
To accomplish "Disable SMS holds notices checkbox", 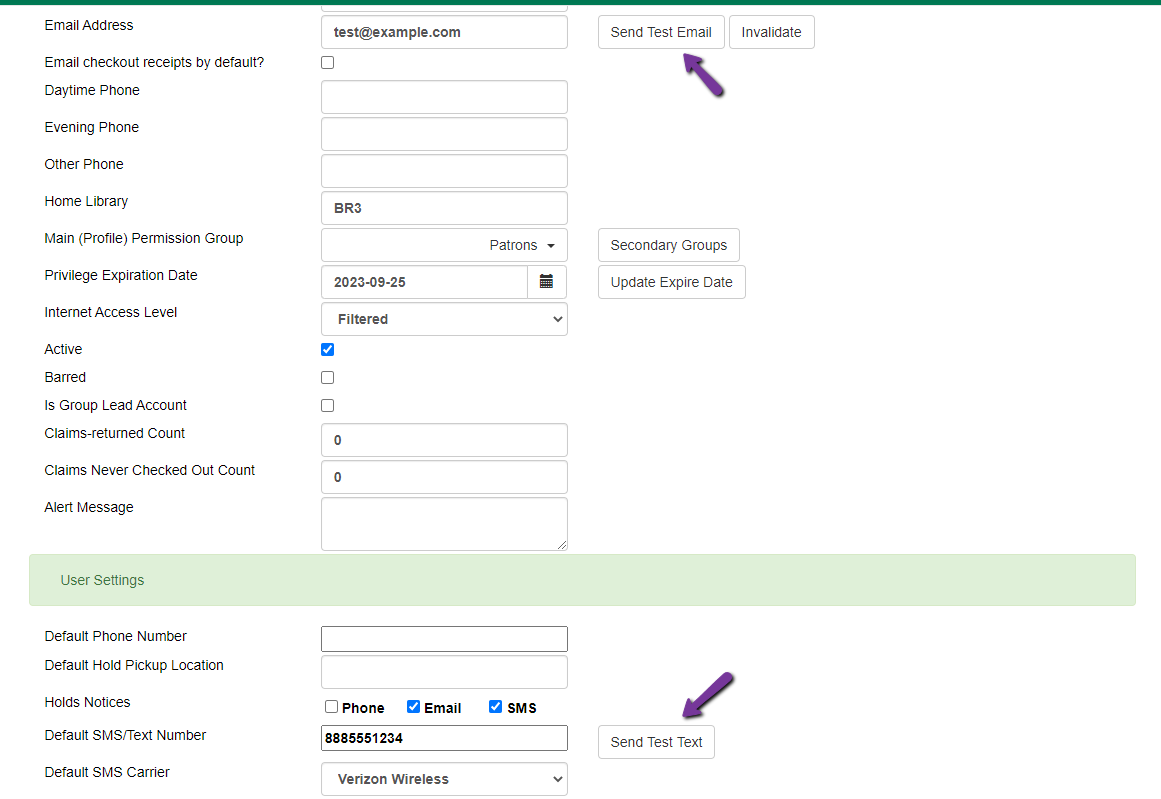I will click(495, 707).
